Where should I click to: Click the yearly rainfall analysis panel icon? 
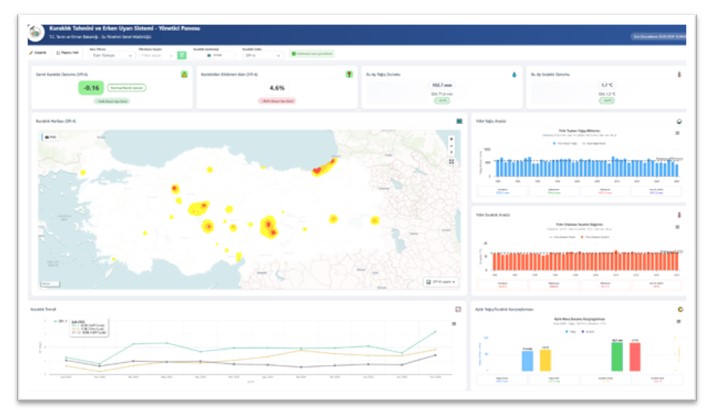click(x=679, y=122)
